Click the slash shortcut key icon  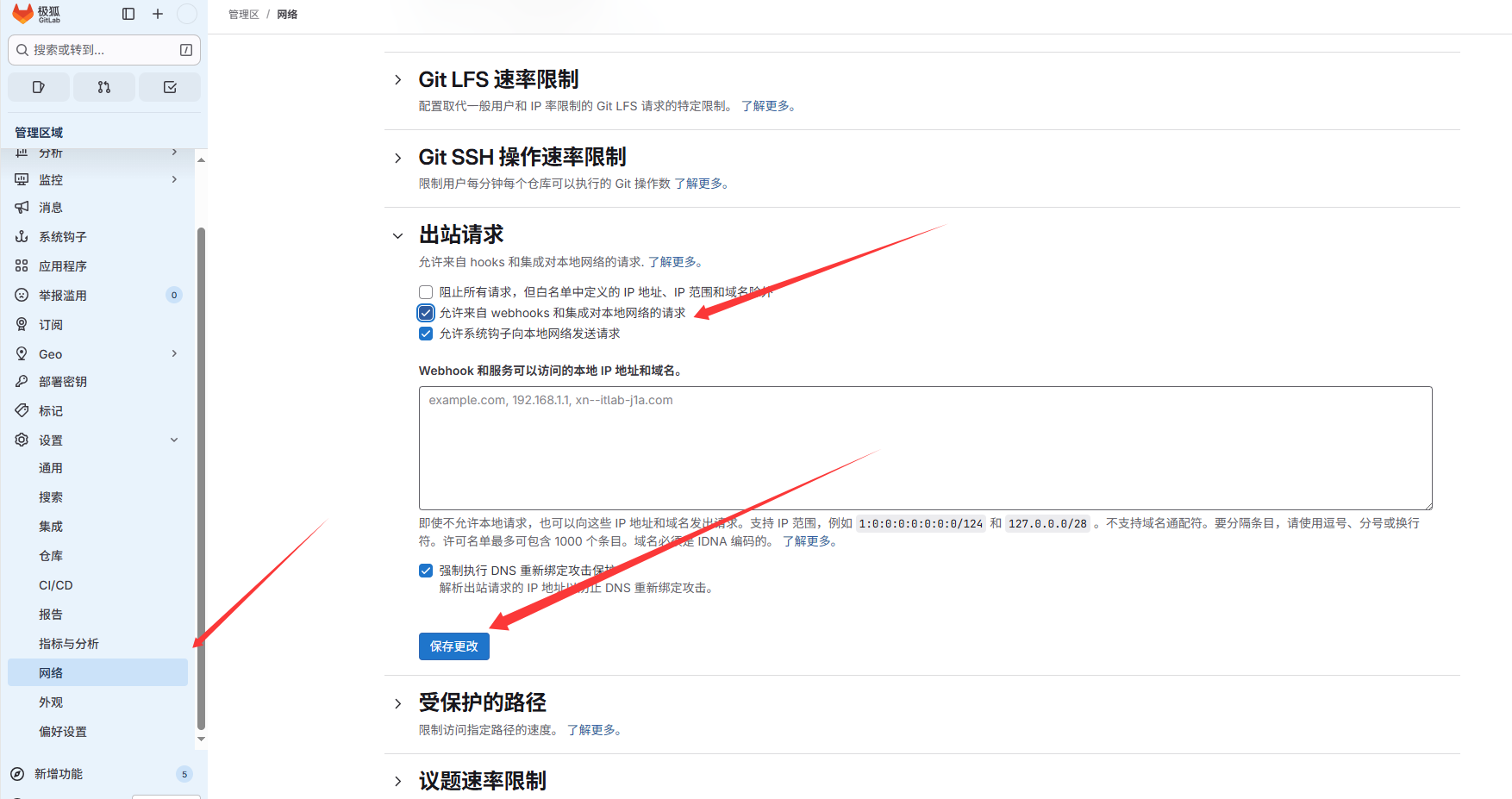click(186, 50)
